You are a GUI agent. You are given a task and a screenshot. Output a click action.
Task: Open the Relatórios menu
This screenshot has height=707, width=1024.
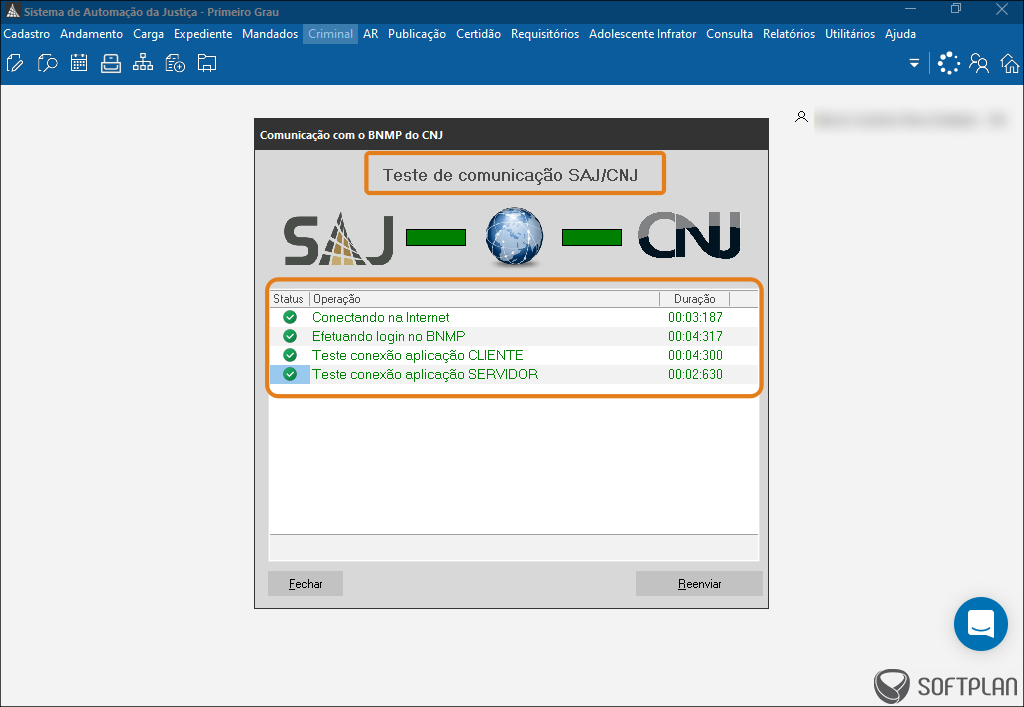tap(789, 34)
